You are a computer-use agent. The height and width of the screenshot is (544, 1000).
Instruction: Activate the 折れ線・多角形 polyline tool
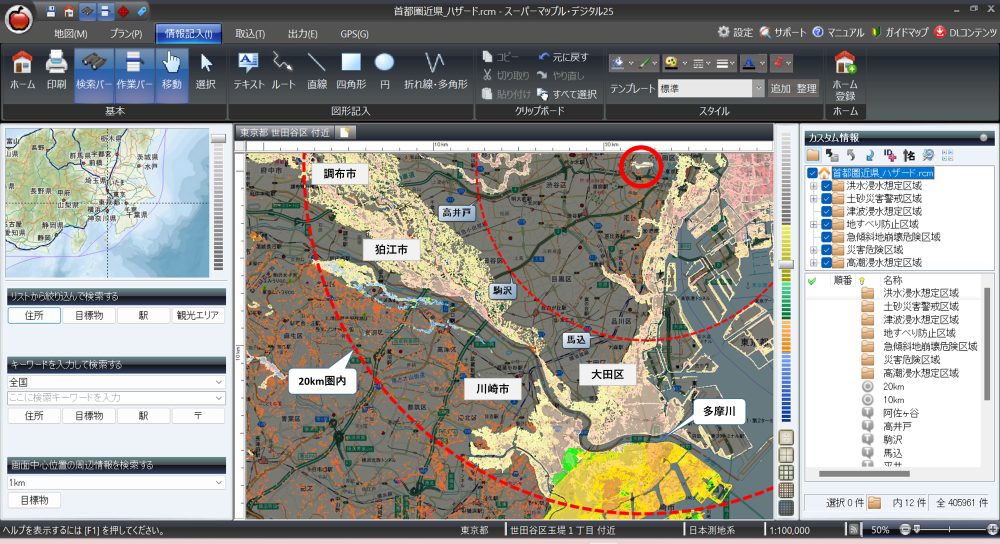click(435, 70)
